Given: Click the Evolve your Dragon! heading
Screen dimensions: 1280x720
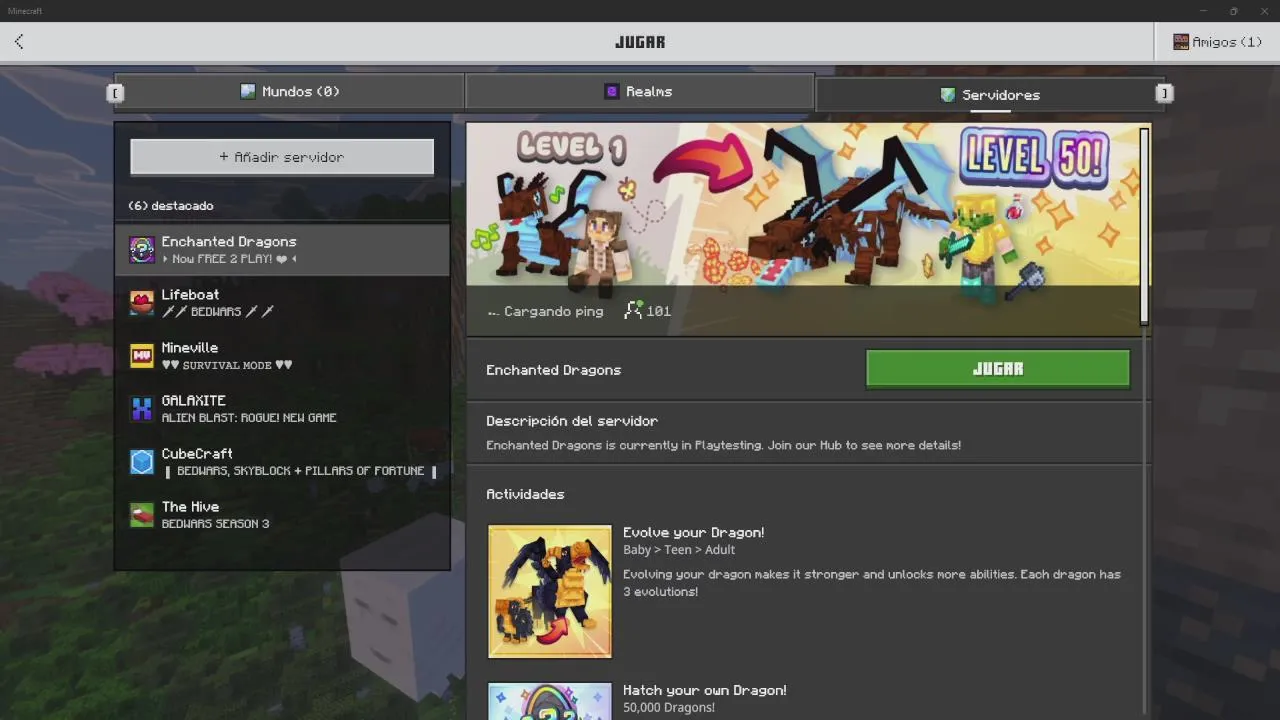Looking at the screenshot, I should click(x=693, y=532).
